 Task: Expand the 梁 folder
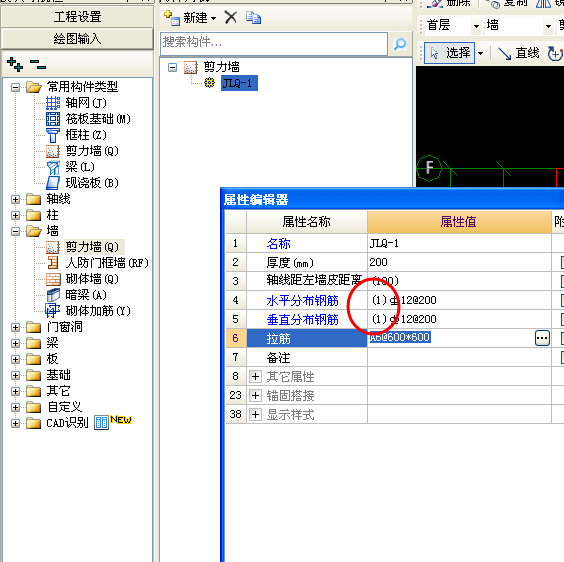pyautogui.click(x=15, y=343)
